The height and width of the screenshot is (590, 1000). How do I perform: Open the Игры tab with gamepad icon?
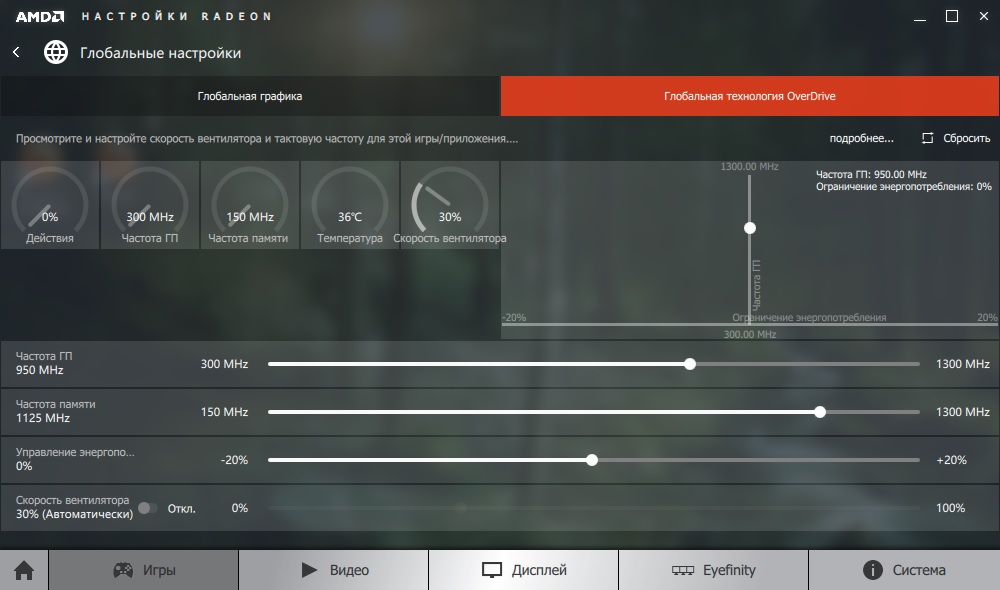coord(143,570)
